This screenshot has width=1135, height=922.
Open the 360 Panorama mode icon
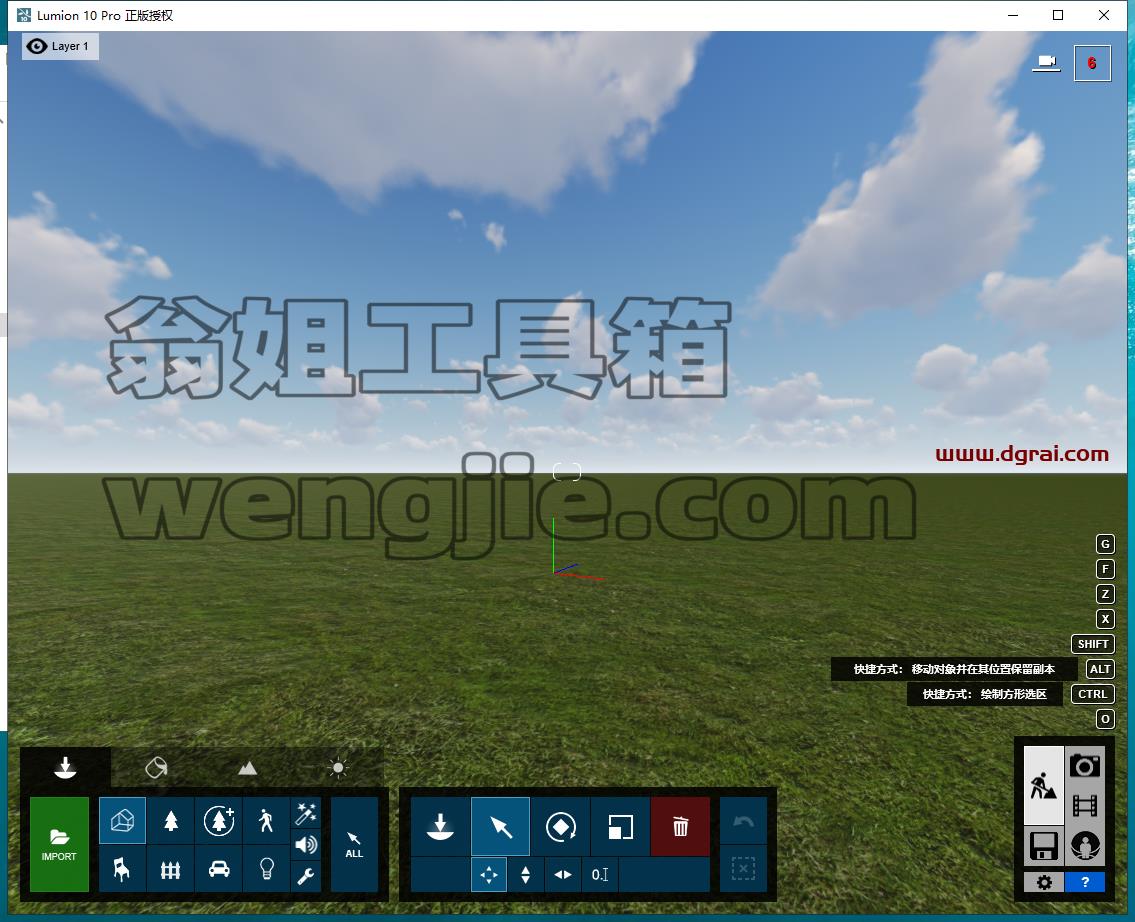(x=1084, y=845)
